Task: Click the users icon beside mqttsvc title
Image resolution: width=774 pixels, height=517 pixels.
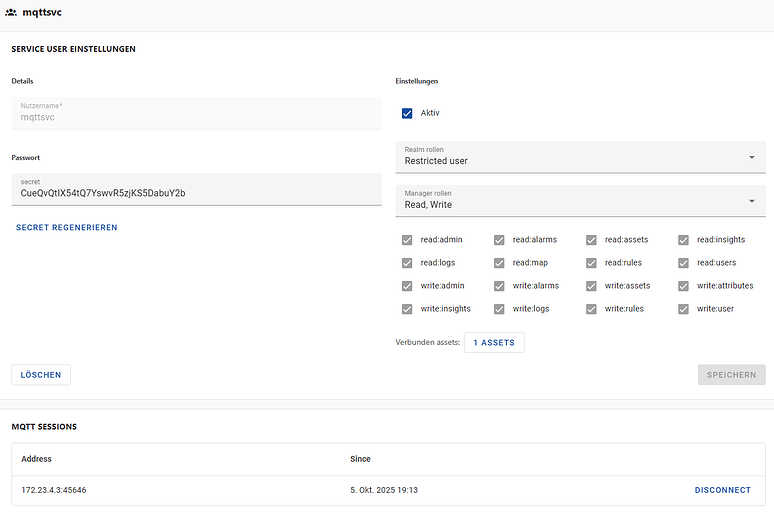Action: pyautogui.click(x=11, y=14)
